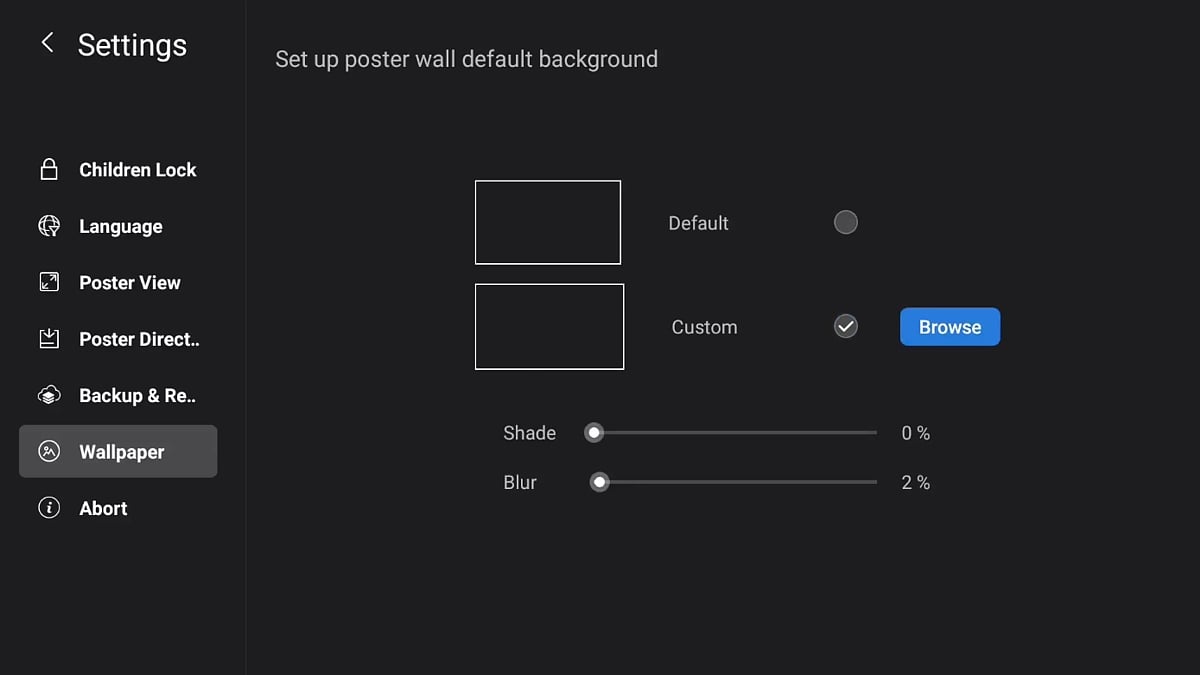Click the Shade slider handle
Screen dimensions: 1200x675
(595, 433)
